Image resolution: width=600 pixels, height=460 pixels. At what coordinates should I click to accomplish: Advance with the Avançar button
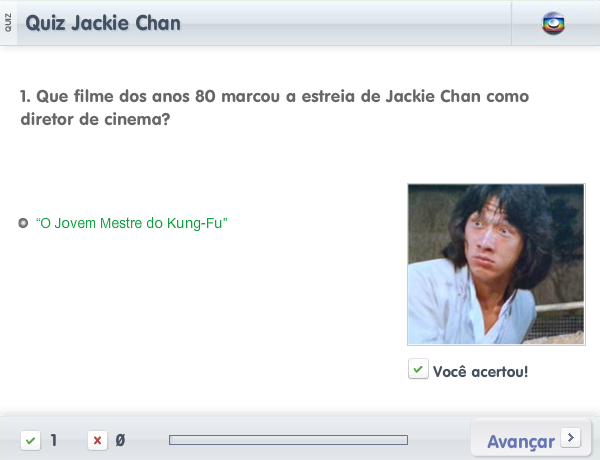pos(531,439)
